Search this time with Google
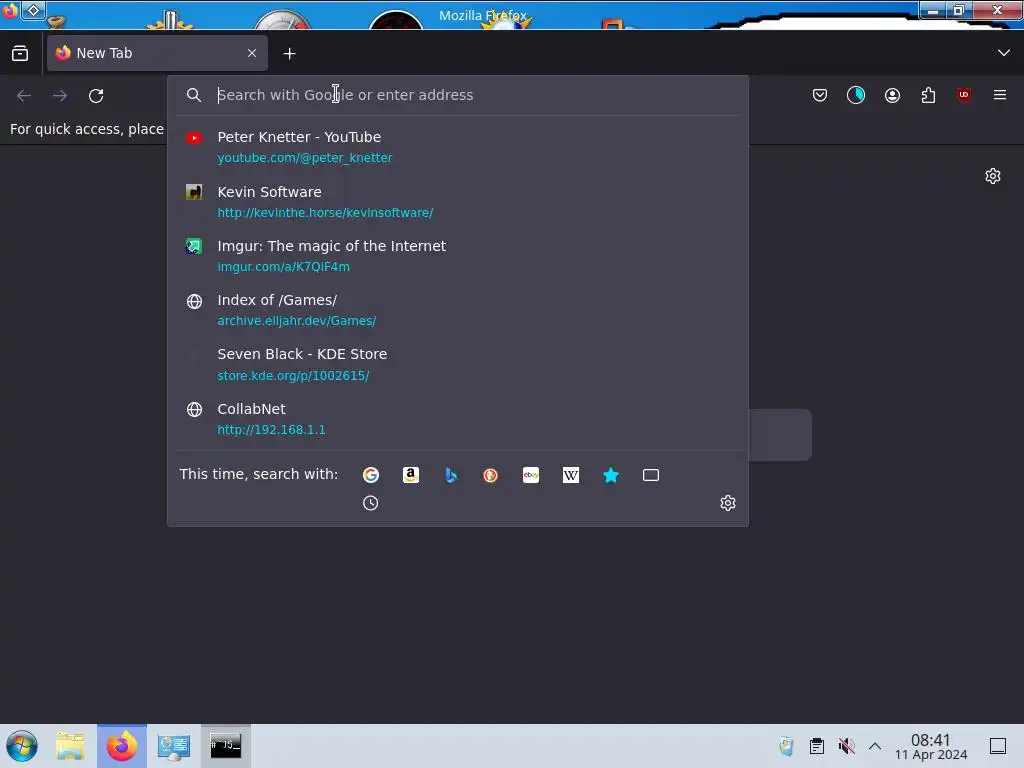 point(371,475)
